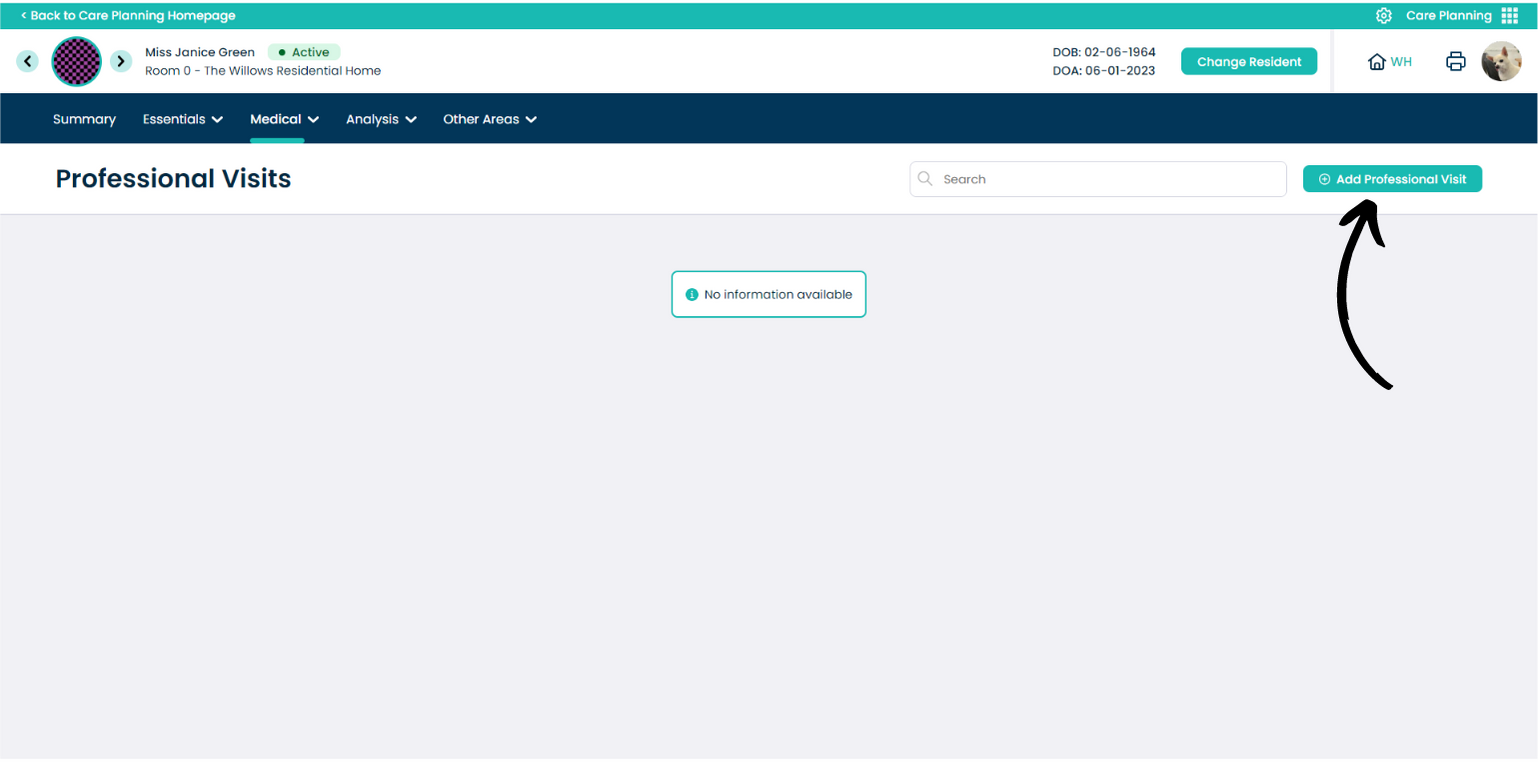Viewport: 1538px width, 763px height.
Task: Click Add Professional Visit button
Action: 1392,179
